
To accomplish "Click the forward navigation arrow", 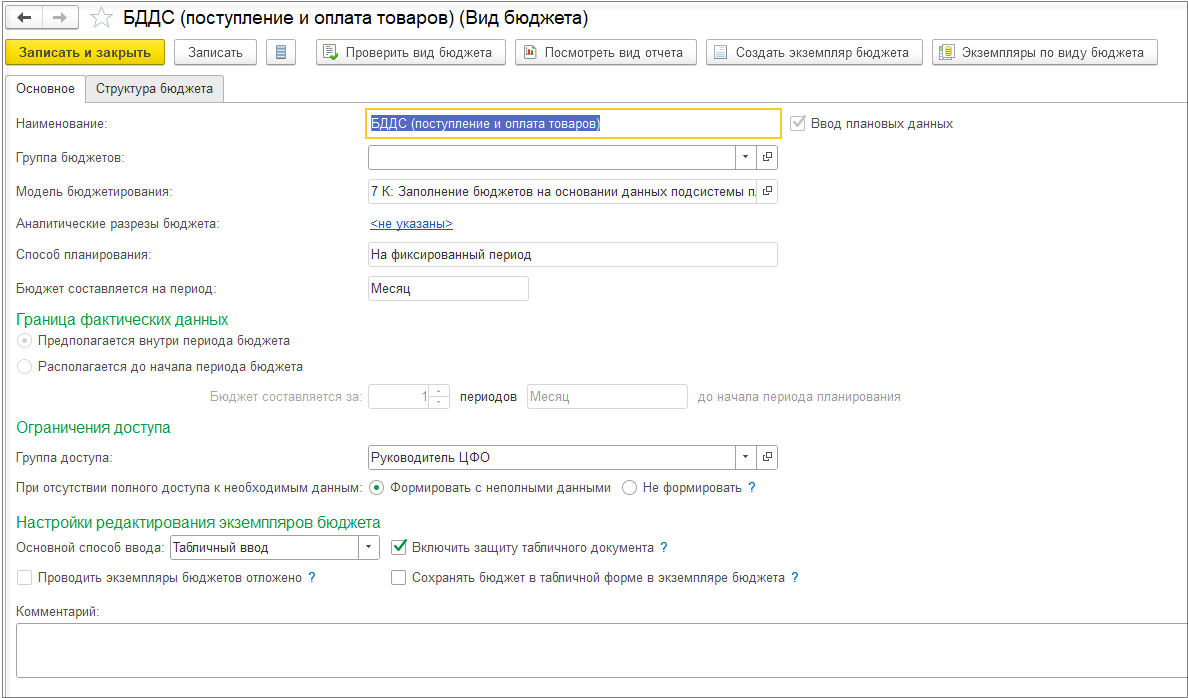I will point(59,18).
